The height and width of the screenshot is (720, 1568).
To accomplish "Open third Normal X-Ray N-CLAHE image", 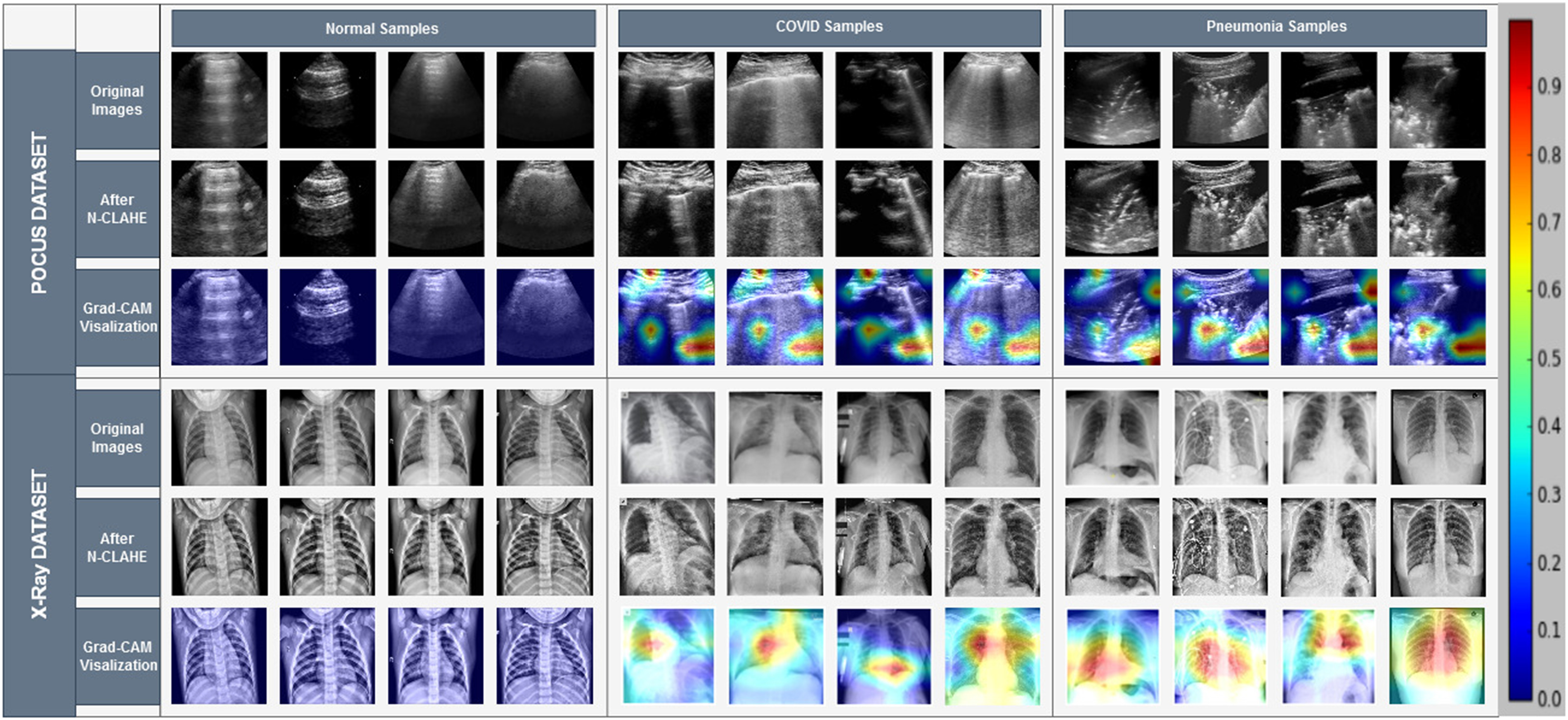I will click(436, 547).
